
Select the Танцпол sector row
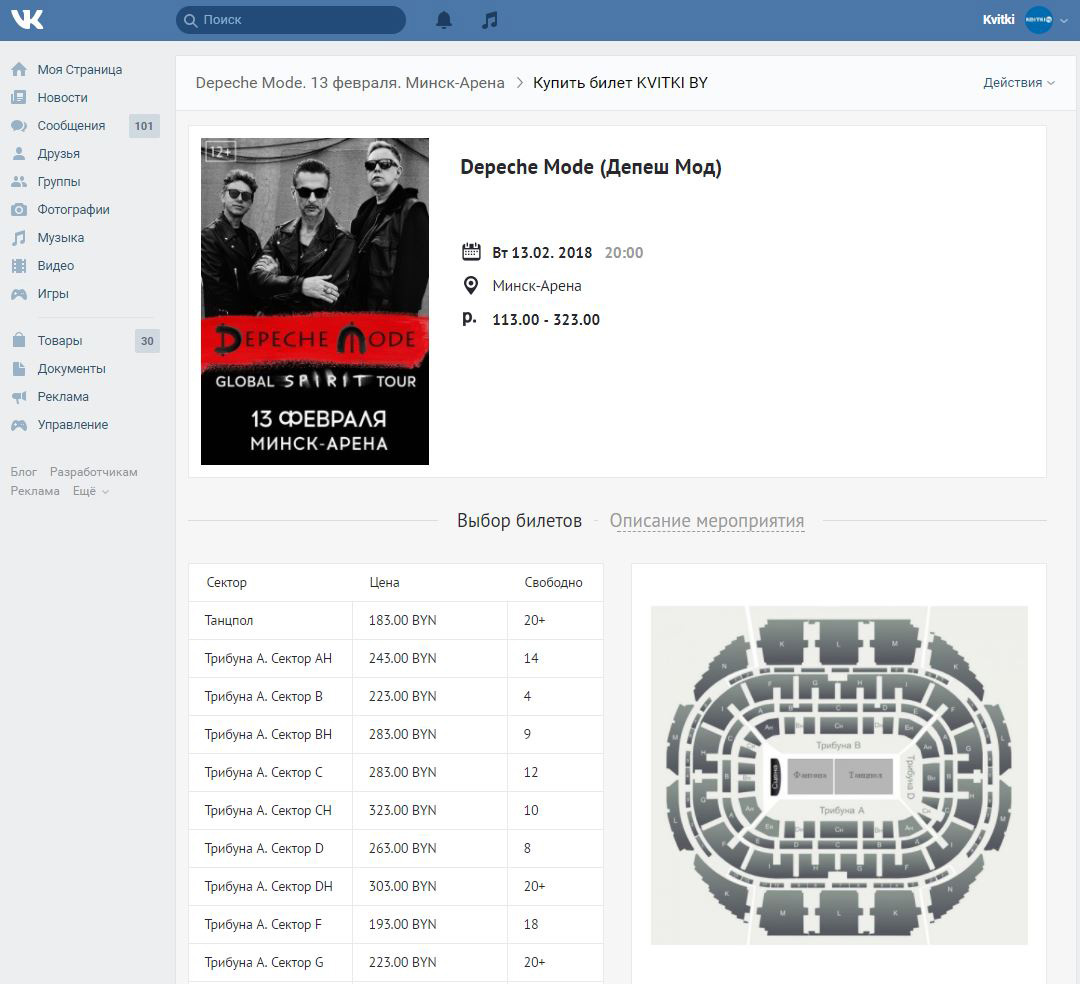click(x=396, y=620)
